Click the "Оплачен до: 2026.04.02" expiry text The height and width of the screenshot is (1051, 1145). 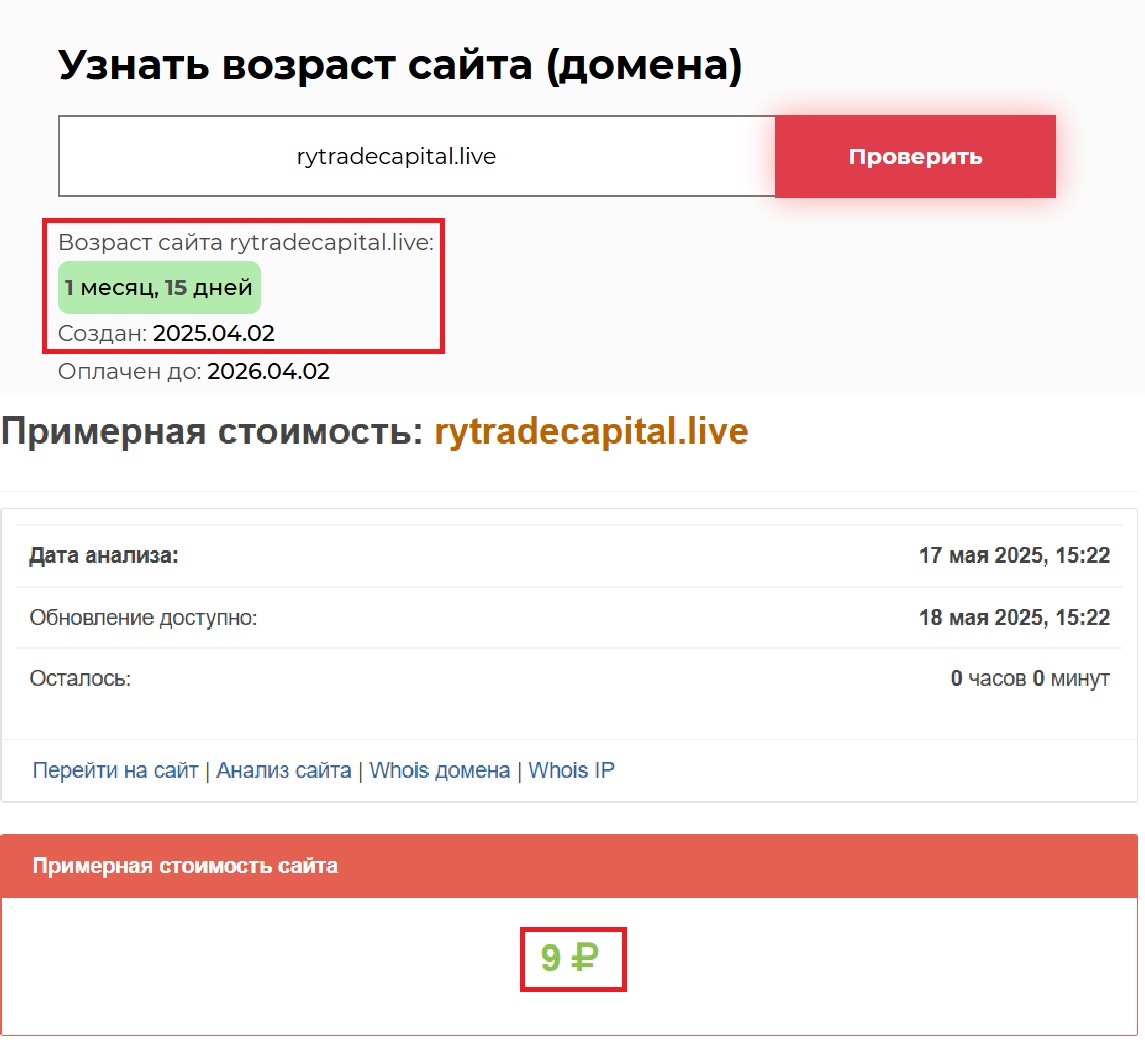click(194, 372)
